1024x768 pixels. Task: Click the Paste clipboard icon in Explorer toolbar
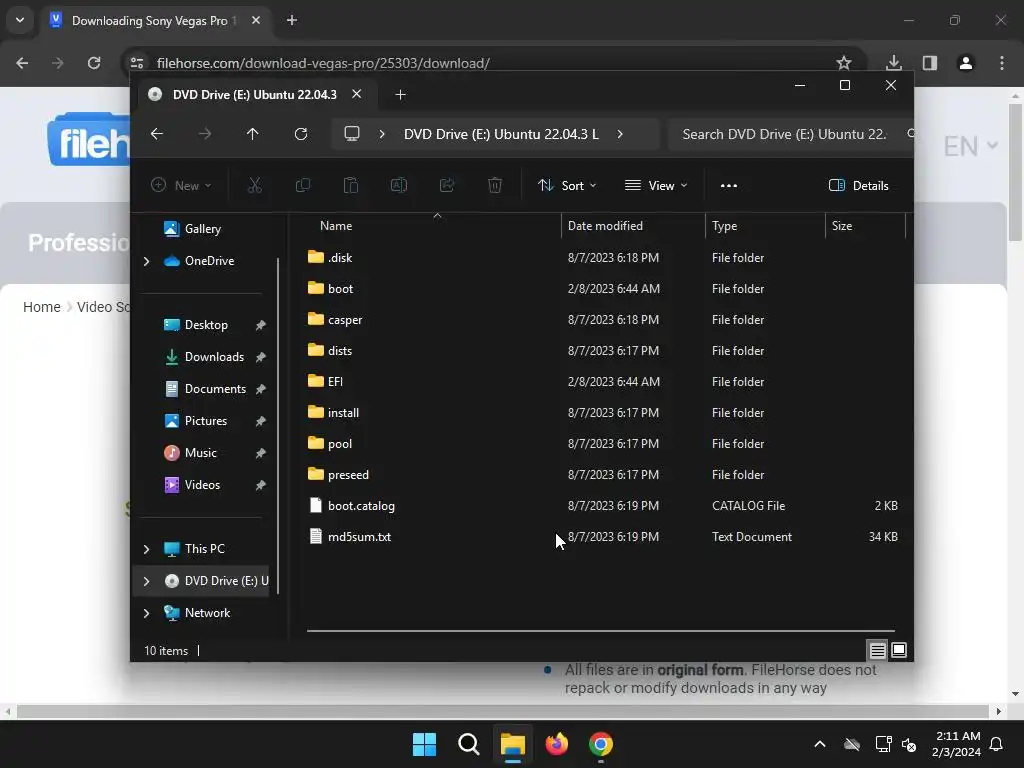click(351, 185)
